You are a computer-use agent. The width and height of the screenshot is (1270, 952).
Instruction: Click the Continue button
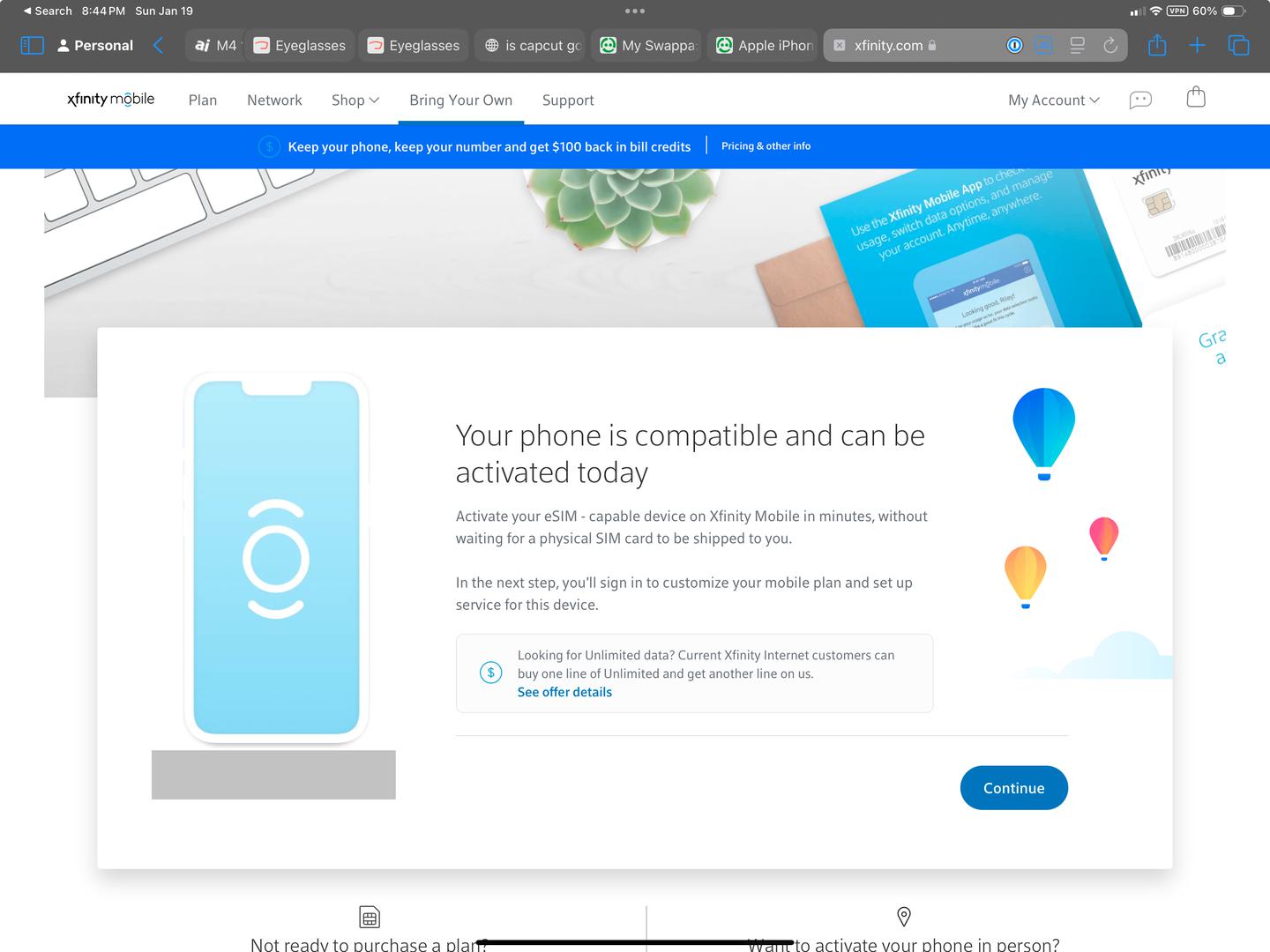1013,788
